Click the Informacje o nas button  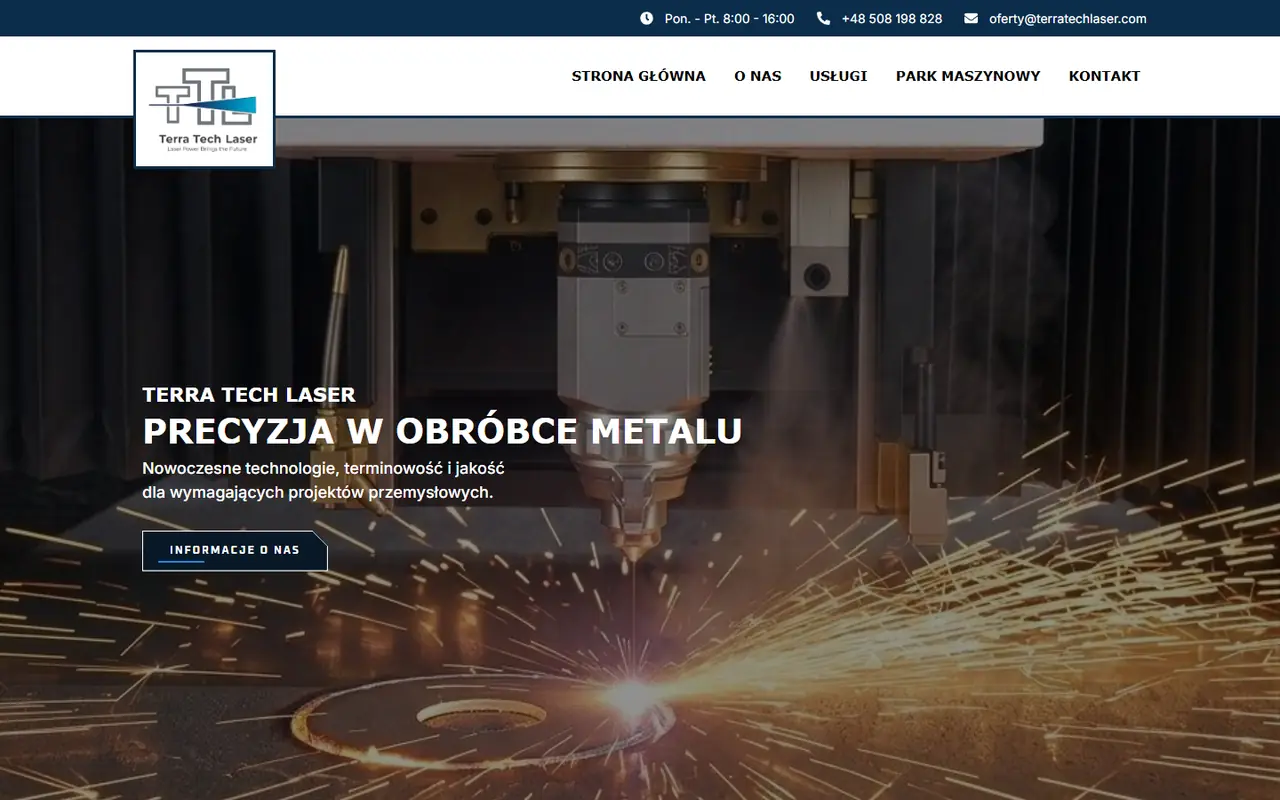pos(235,551)
